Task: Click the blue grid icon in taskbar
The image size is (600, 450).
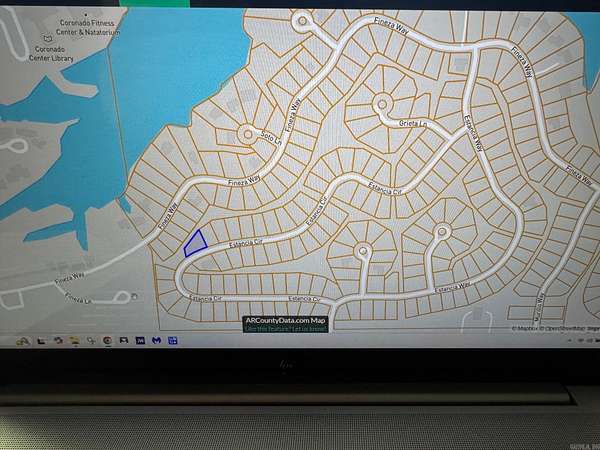Action: point(172,340)
